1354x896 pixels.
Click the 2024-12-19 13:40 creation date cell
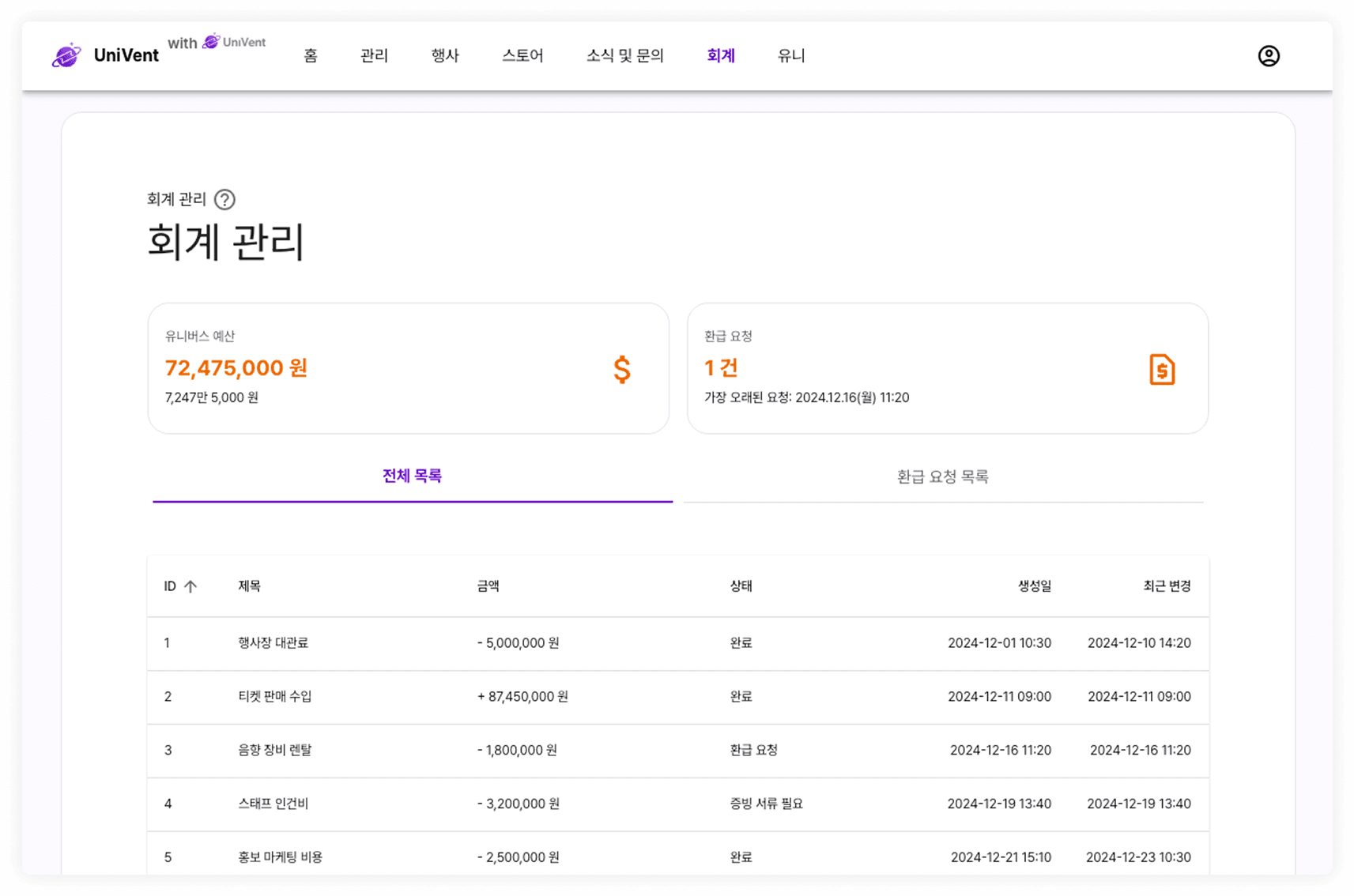pos(999,804)
